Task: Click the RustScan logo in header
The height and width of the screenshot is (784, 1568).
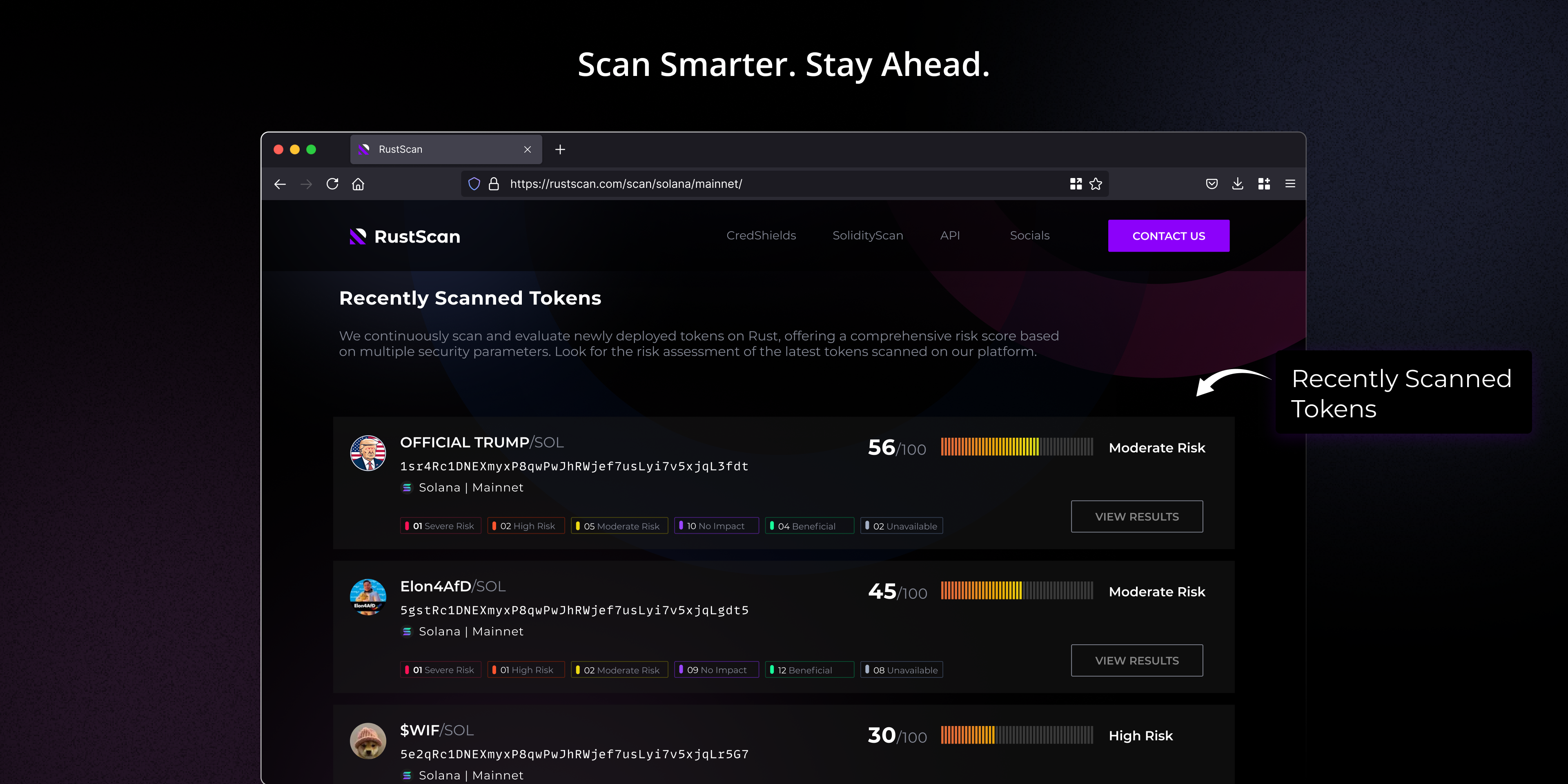Action: click(x=405, y=236)
